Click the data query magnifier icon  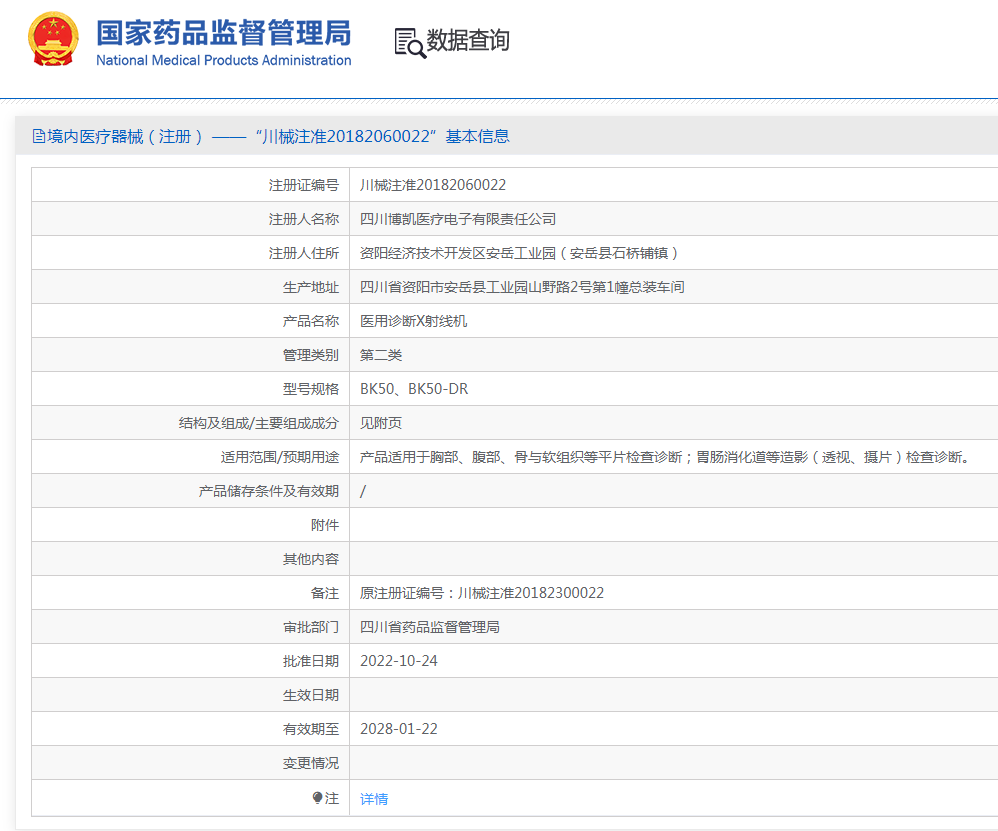[410, 43]
